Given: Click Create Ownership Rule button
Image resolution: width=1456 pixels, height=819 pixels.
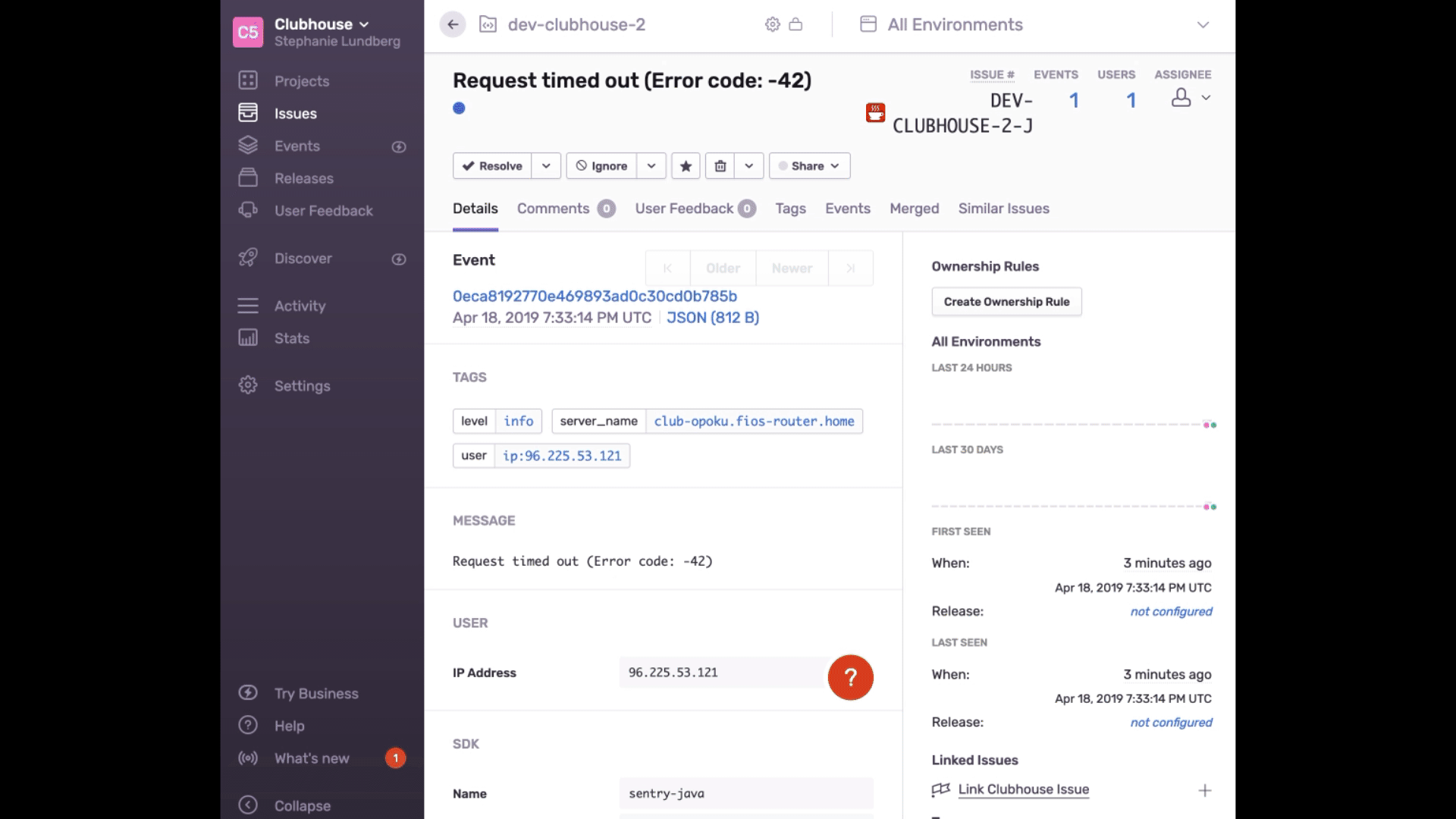Looking at the screenshot, I should 1006,302.
